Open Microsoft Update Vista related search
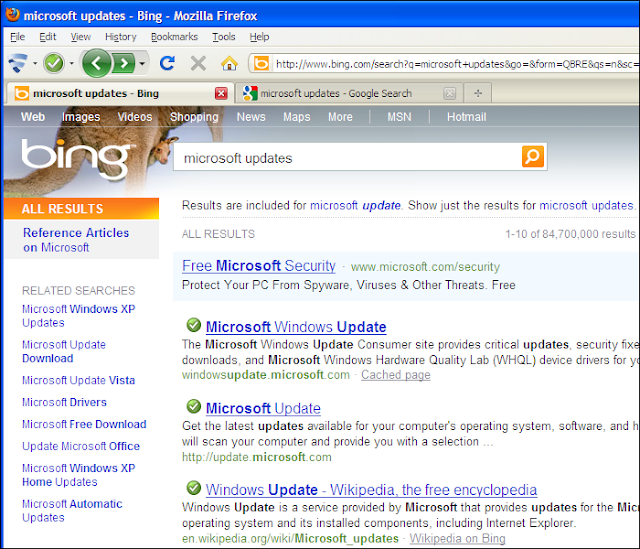The width and height of the screenshot is (640, 549). tap(78, 380)
